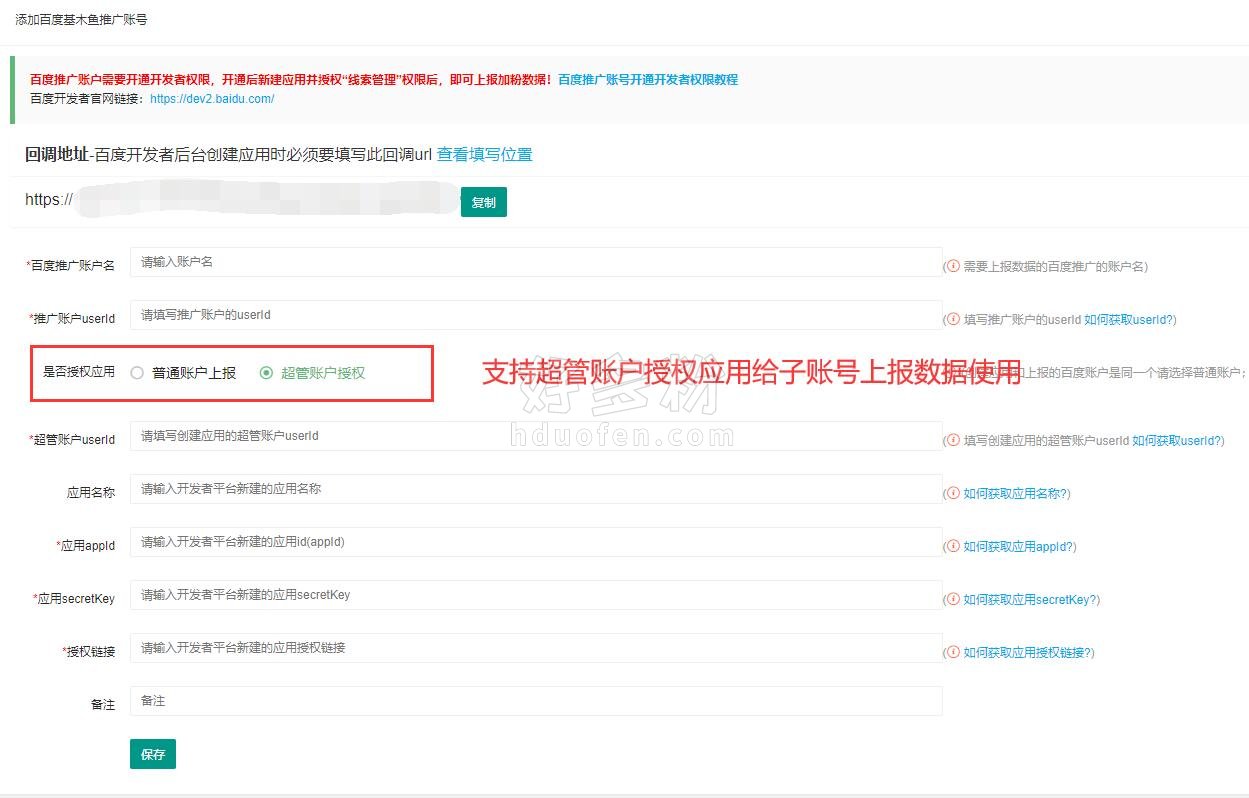The image size is (1249, 798).
Task: Click info icon beside 推广账户userId hint
Action: click(x=953, y=319)
